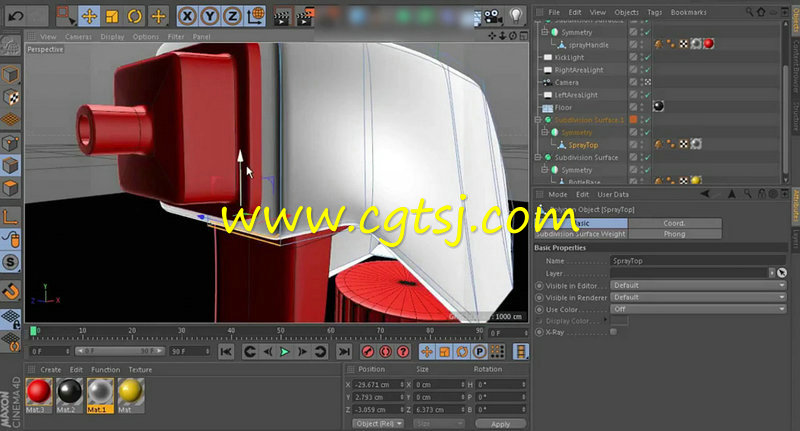Click the camera object icon in toolbar
The width and height of the screenshot is (800, 431).
492,16
